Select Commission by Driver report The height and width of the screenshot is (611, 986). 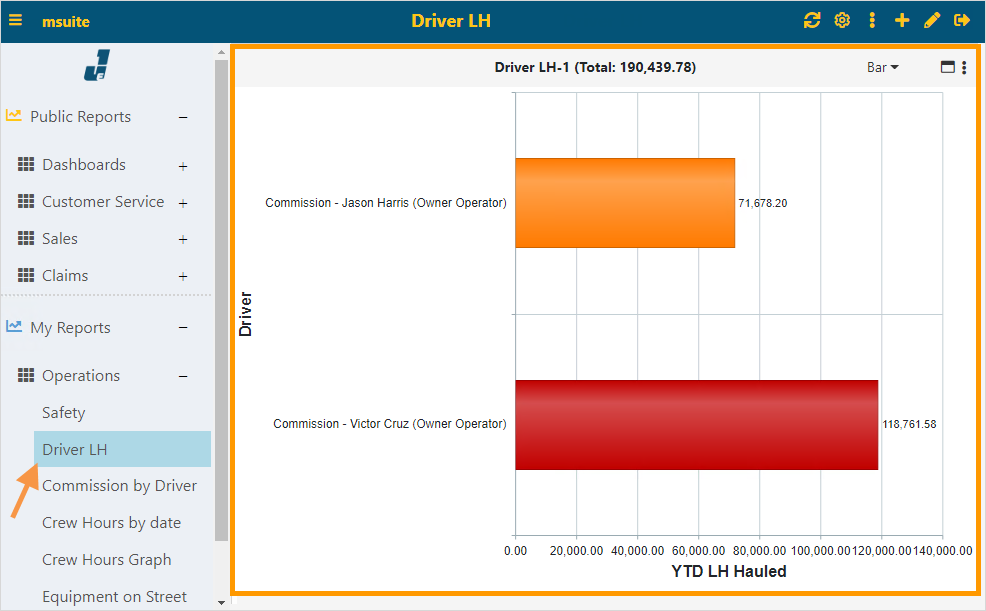(x=119, y=485)
